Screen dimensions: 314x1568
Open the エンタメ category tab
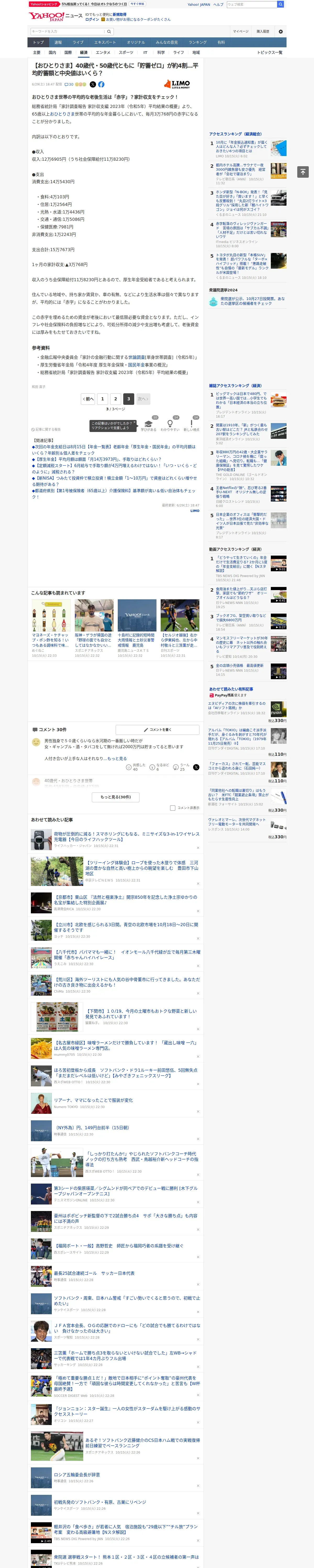(103, 53)
